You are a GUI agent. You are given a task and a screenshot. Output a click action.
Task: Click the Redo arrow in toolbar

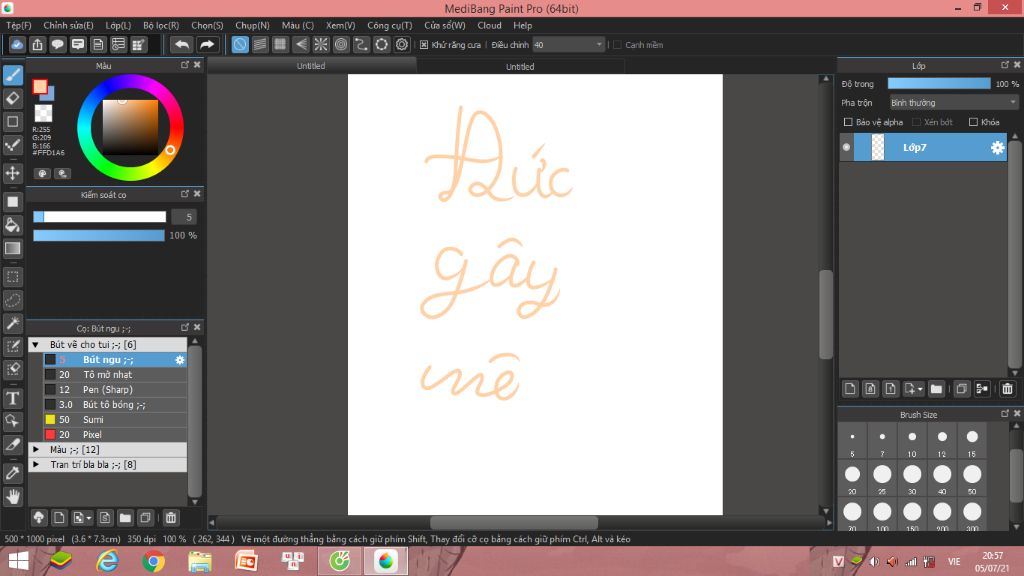pos(206,44)
